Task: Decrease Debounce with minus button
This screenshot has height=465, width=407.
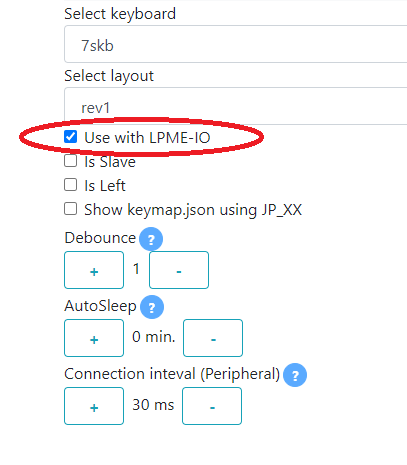Action: [x=179, y=270]
